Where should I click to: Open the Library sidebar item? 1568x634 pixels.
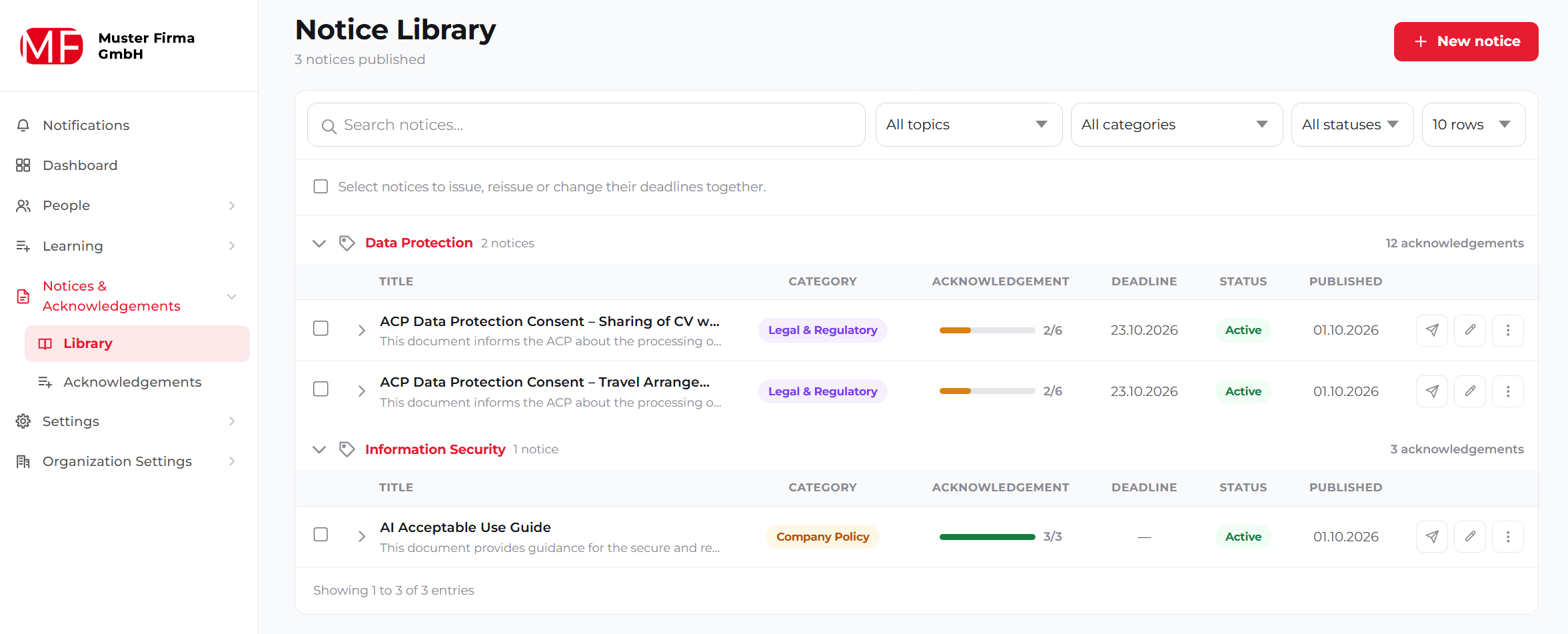137,343
